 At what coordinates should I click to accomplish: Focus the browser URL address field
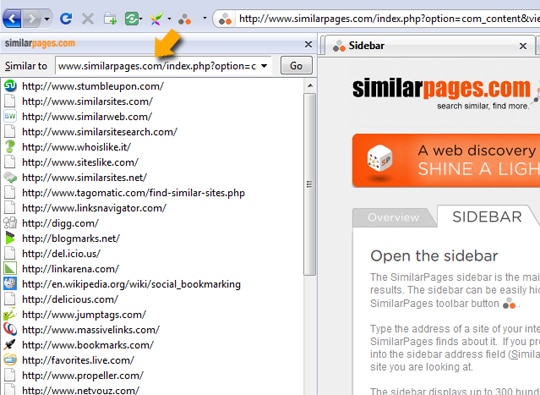click(389, 18)
